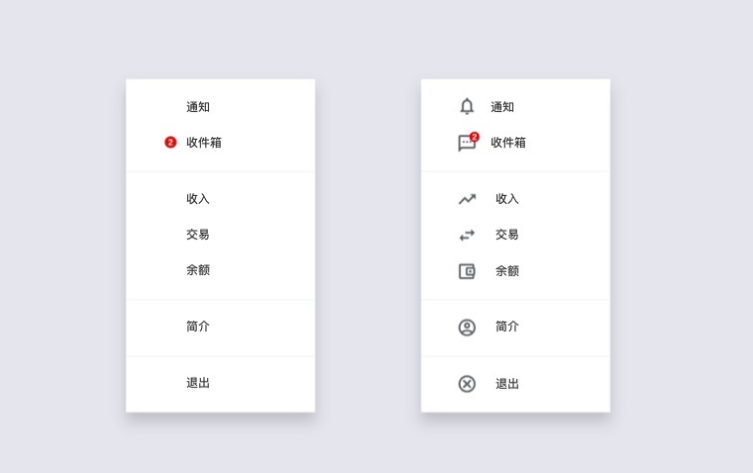Viewport: 753px width, 473px height.
Task: Choose 简介 label in the right icon menu
Action: coord(507,327)
